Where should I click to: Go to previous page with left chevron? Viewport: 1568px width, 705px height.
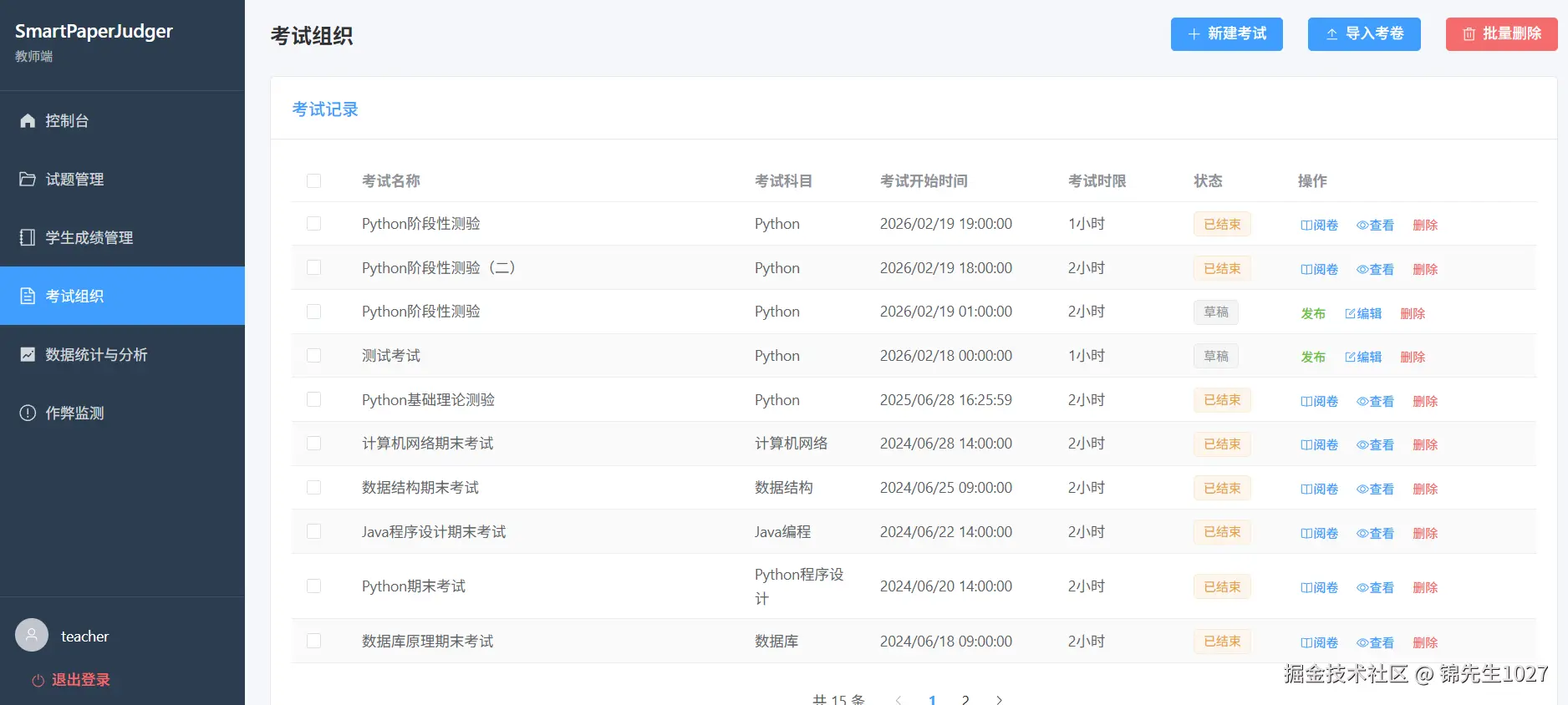coord(899,700)
